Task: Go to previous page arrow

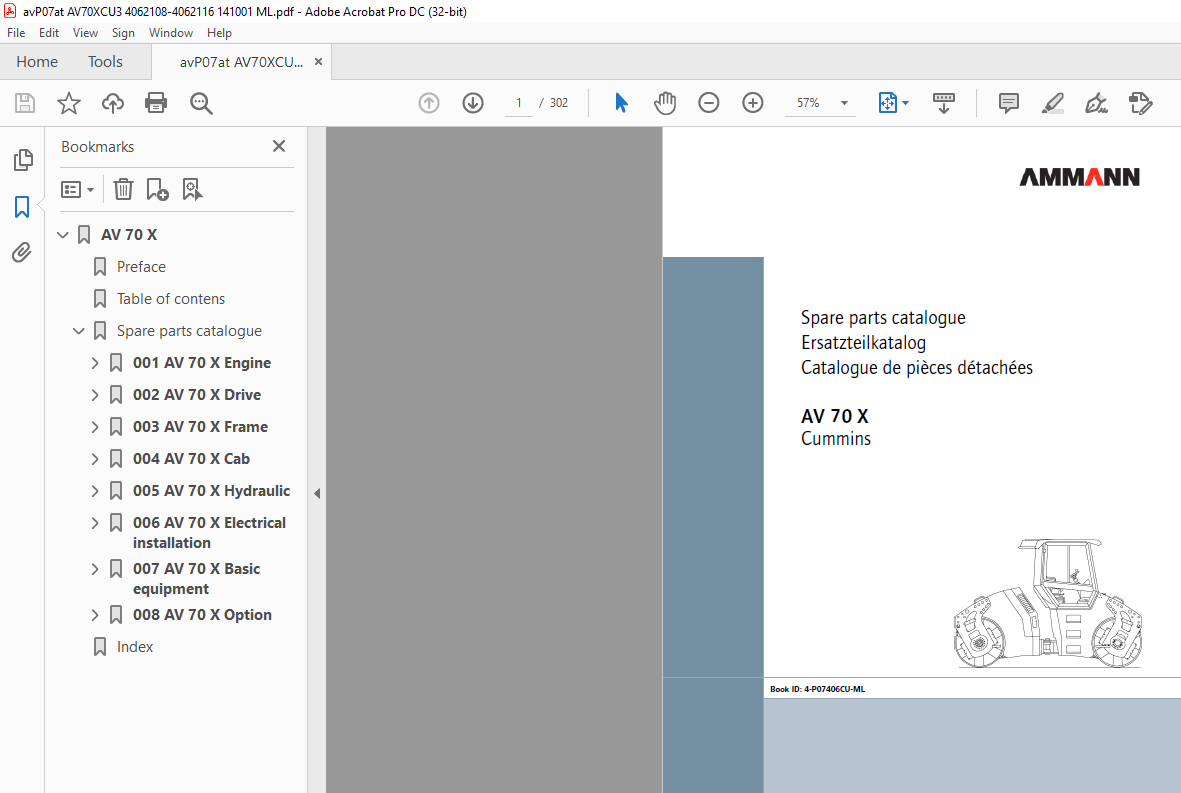Action: (x=429, y=103)
